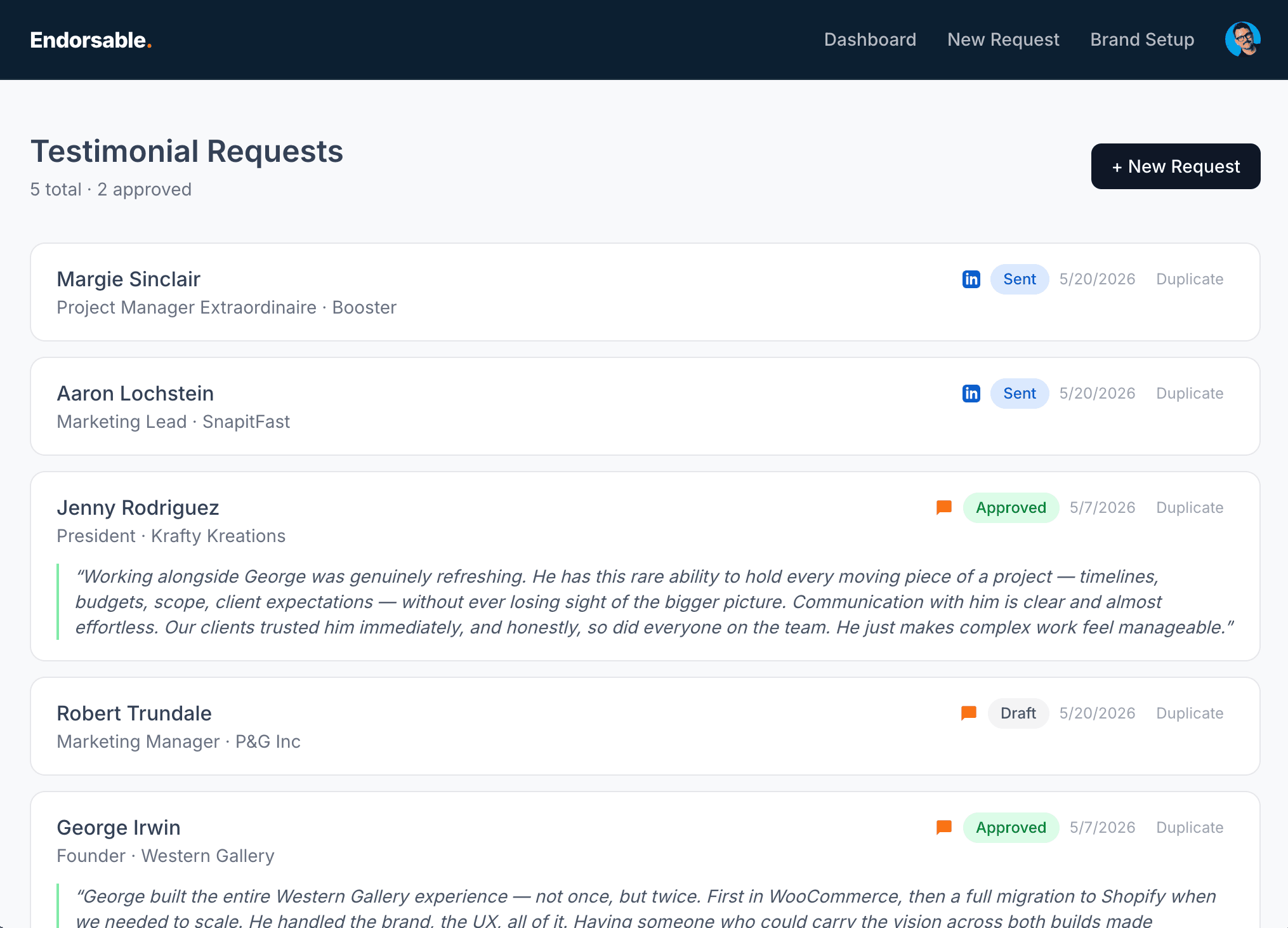Duplicate the Margie Sinclair request
Image resolution: width=1288 pixels, height=928 pixels.
point(1190,279)
